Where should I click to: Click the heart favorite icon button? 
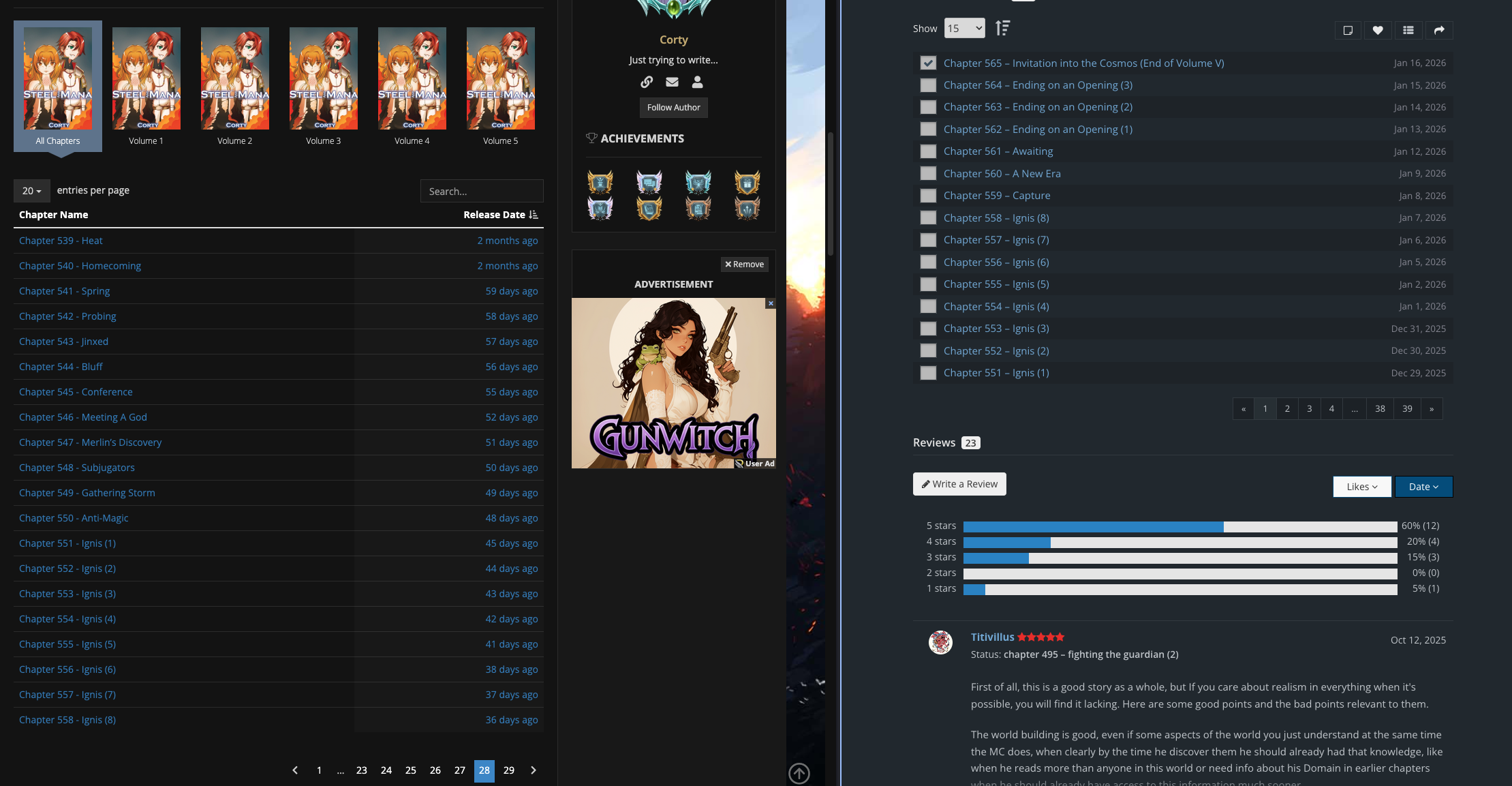(x=1377, y=30)
